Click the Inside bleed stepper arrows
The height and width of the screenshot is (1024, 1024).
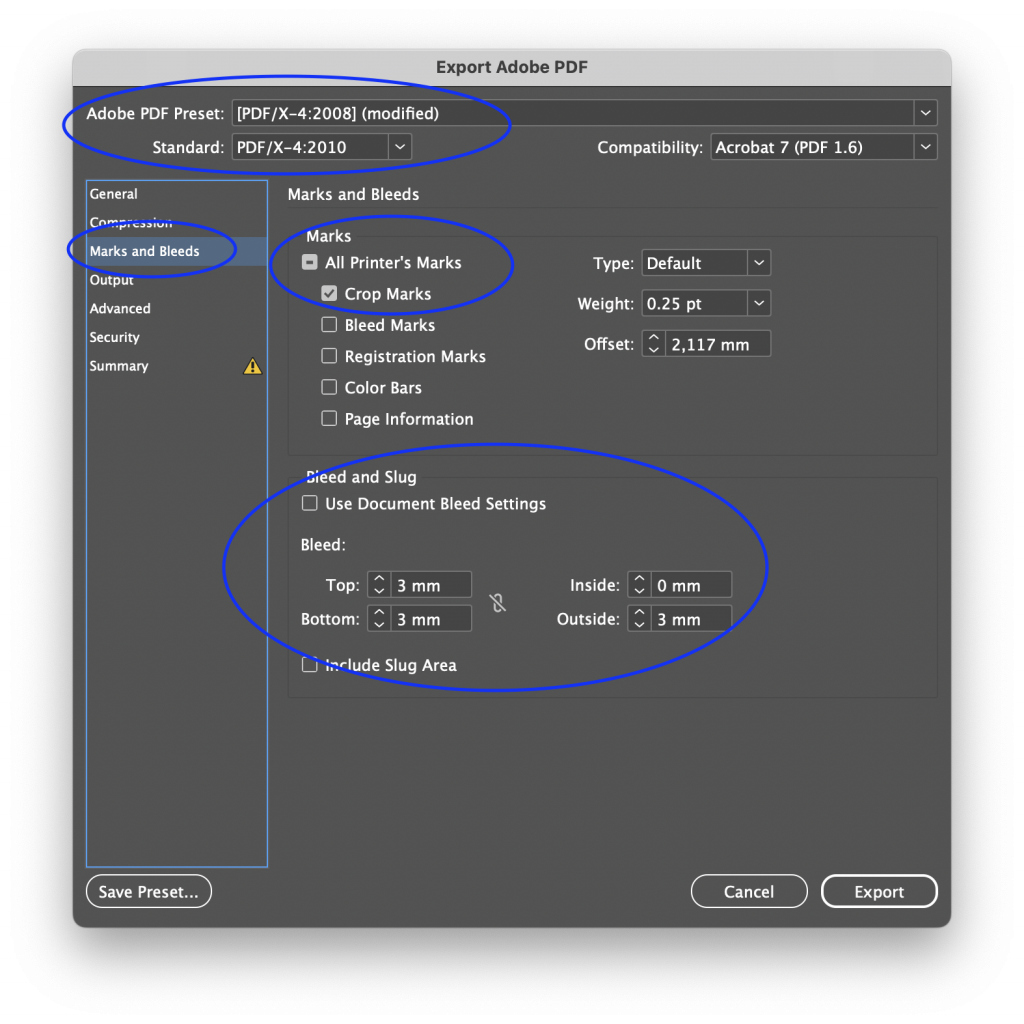coord(639,585)
